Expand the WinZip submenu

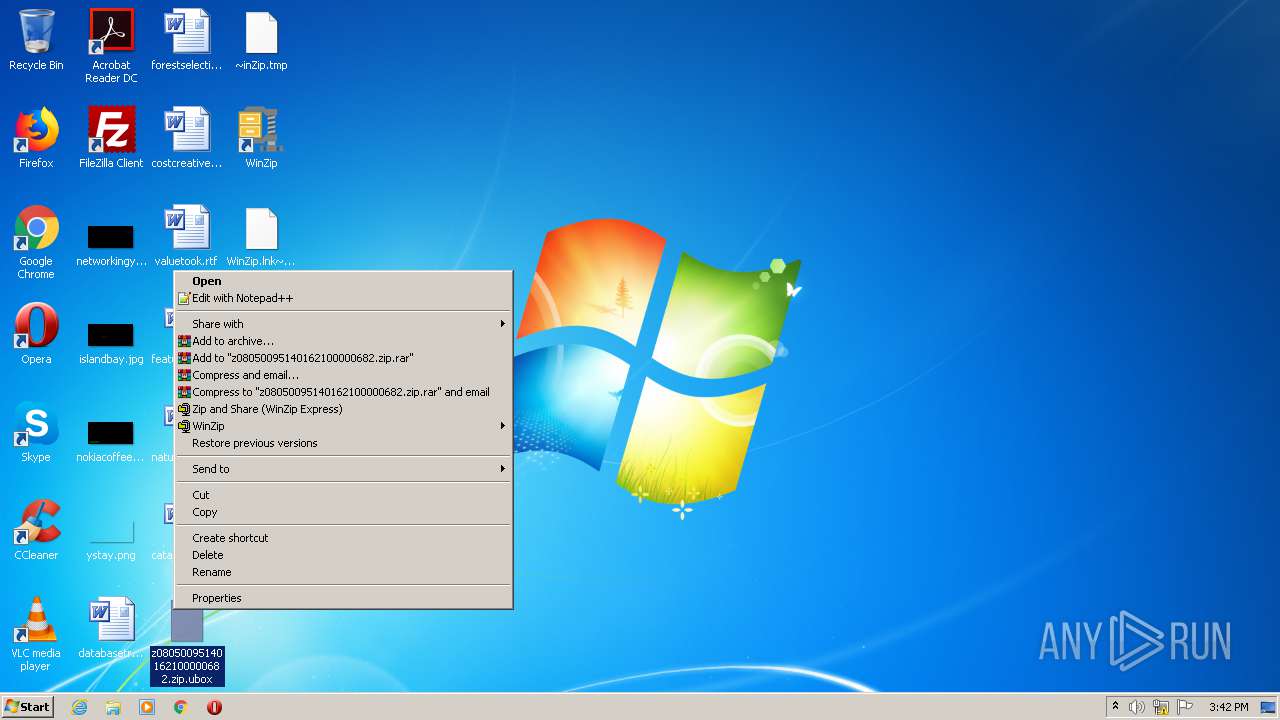(343, 426)
